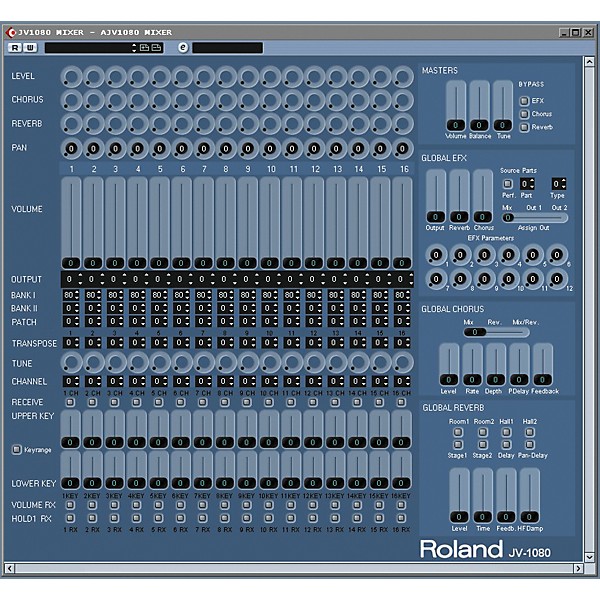
Task: Click the Output stepper for part 1
Action: [72, 279]
